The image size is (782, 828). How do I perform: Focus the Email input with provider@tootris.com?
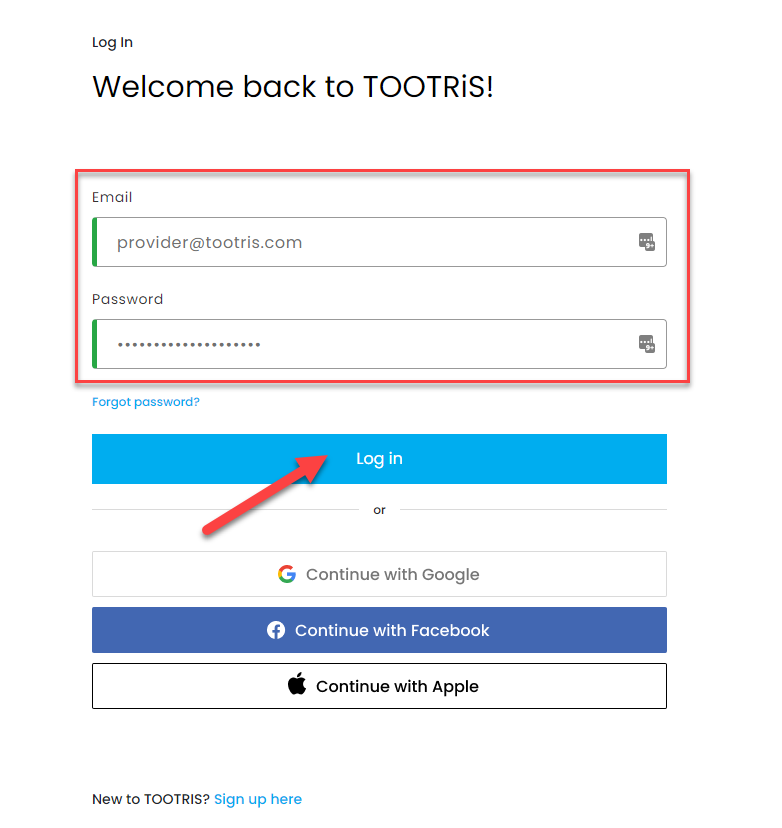[x=379, y=242]
